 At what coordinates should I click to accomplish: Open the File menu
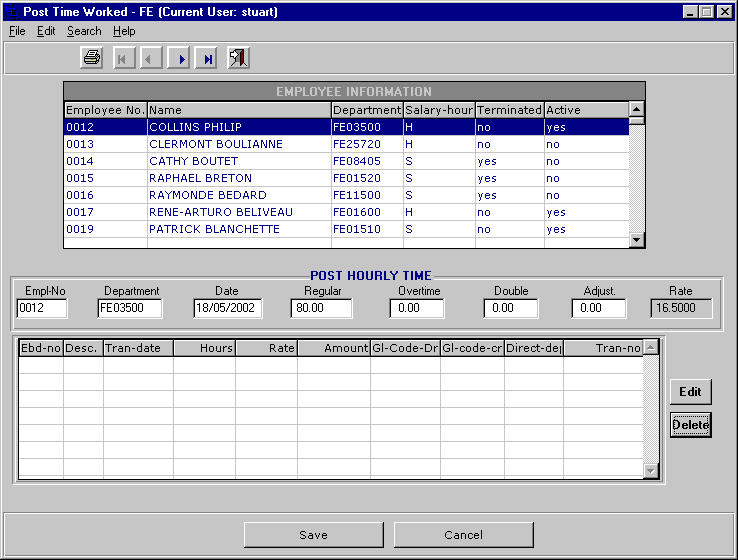17,31
